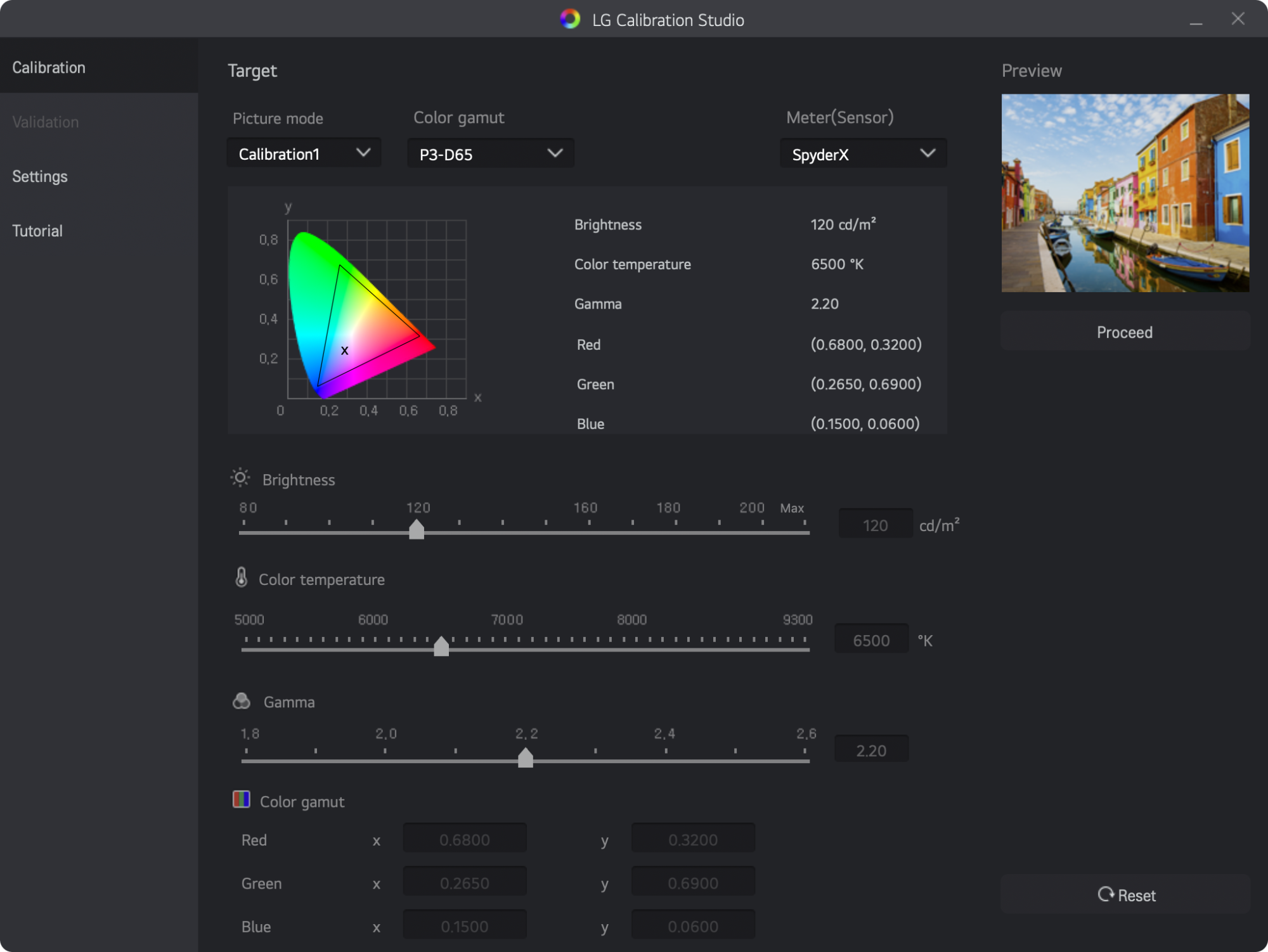Click the Brightness slider handle at 120
The image size is (1268, 952).
417,529
